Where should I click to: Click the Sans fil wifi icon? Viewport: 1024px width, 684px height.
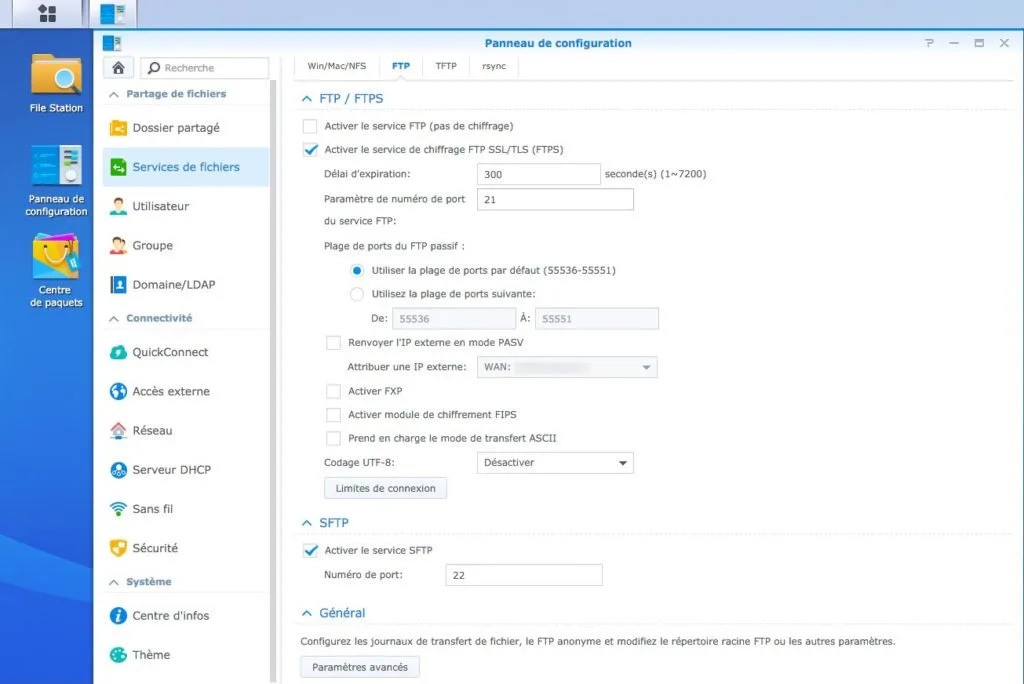coord(118,509)
